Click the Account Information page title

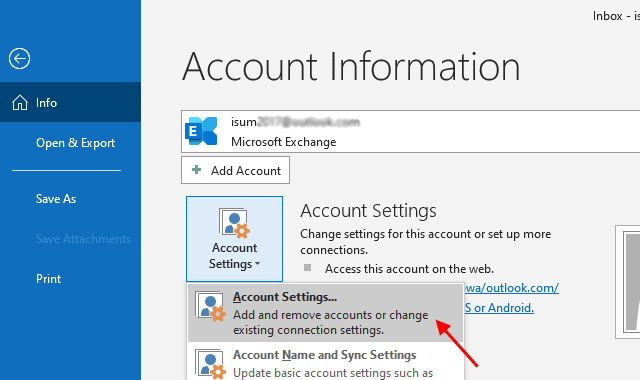coord(351,67)
